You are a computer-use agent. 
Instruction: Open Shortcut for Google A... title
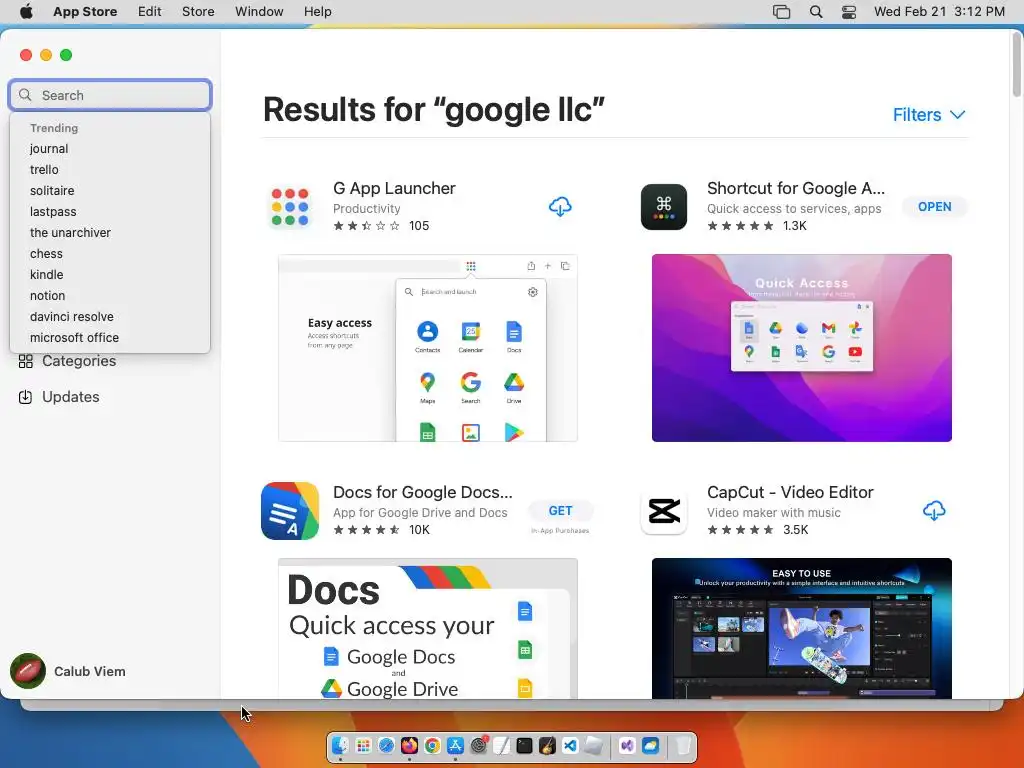[795, 189]
